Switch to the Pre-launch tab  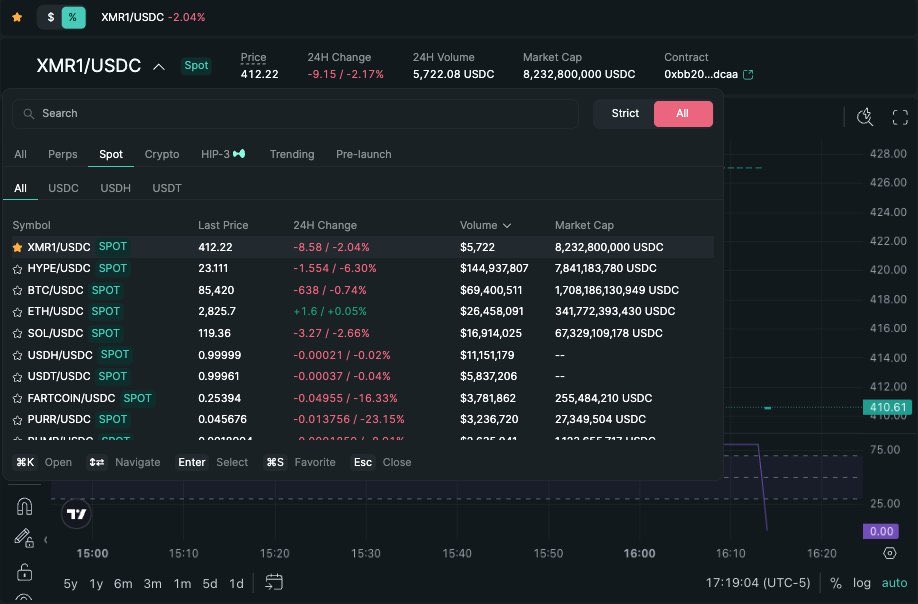click(x=364, y=154)
